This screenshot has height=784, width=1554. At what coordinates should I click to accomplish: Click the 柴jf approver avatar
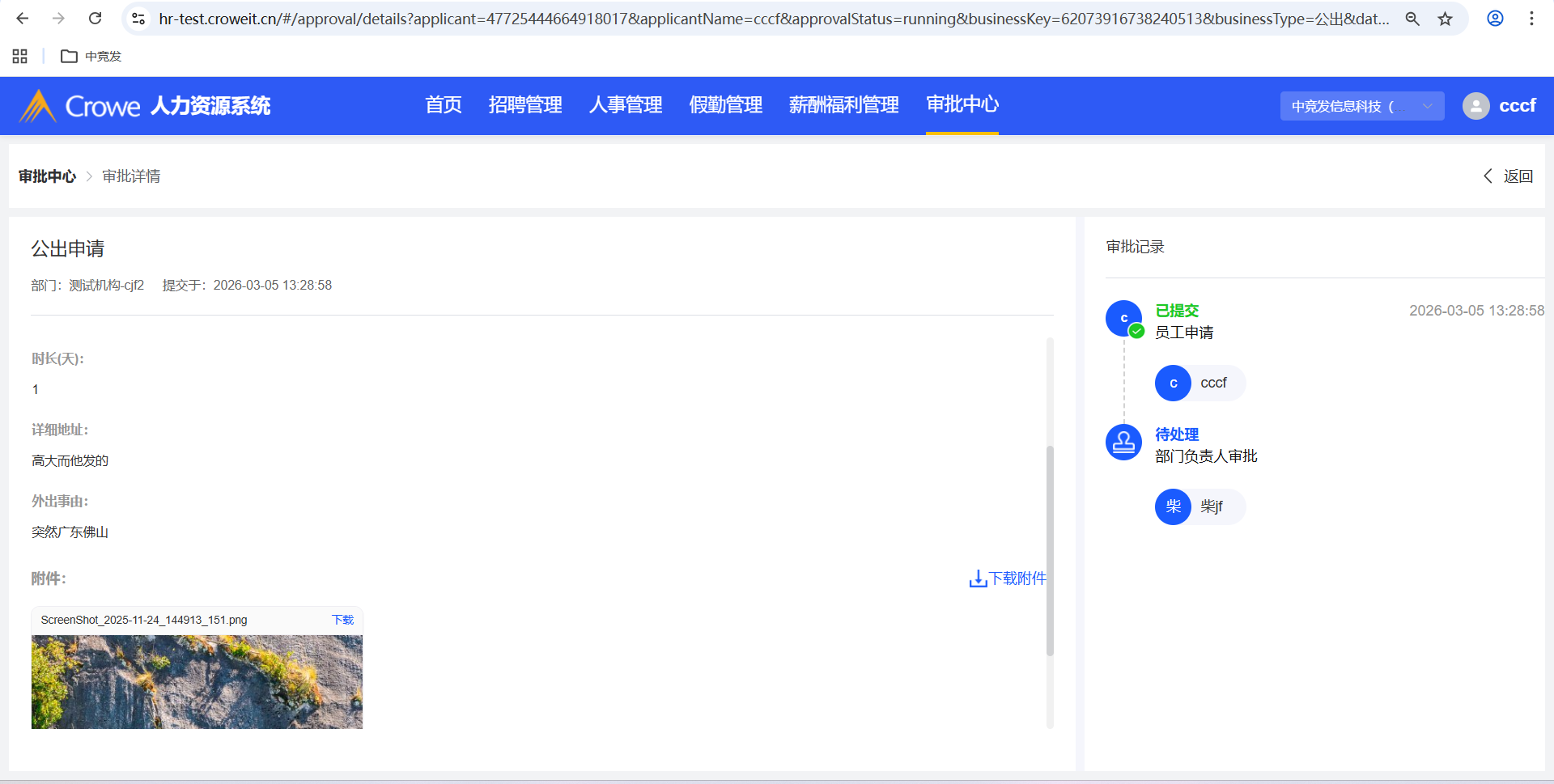tap(1173, 507)
